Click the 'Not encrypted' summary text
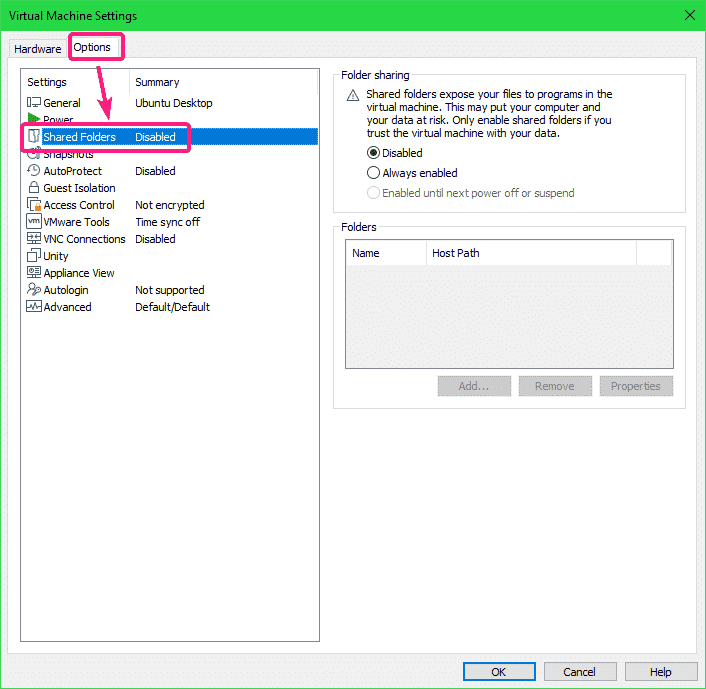706x689 pixels. tap(170, 205)
